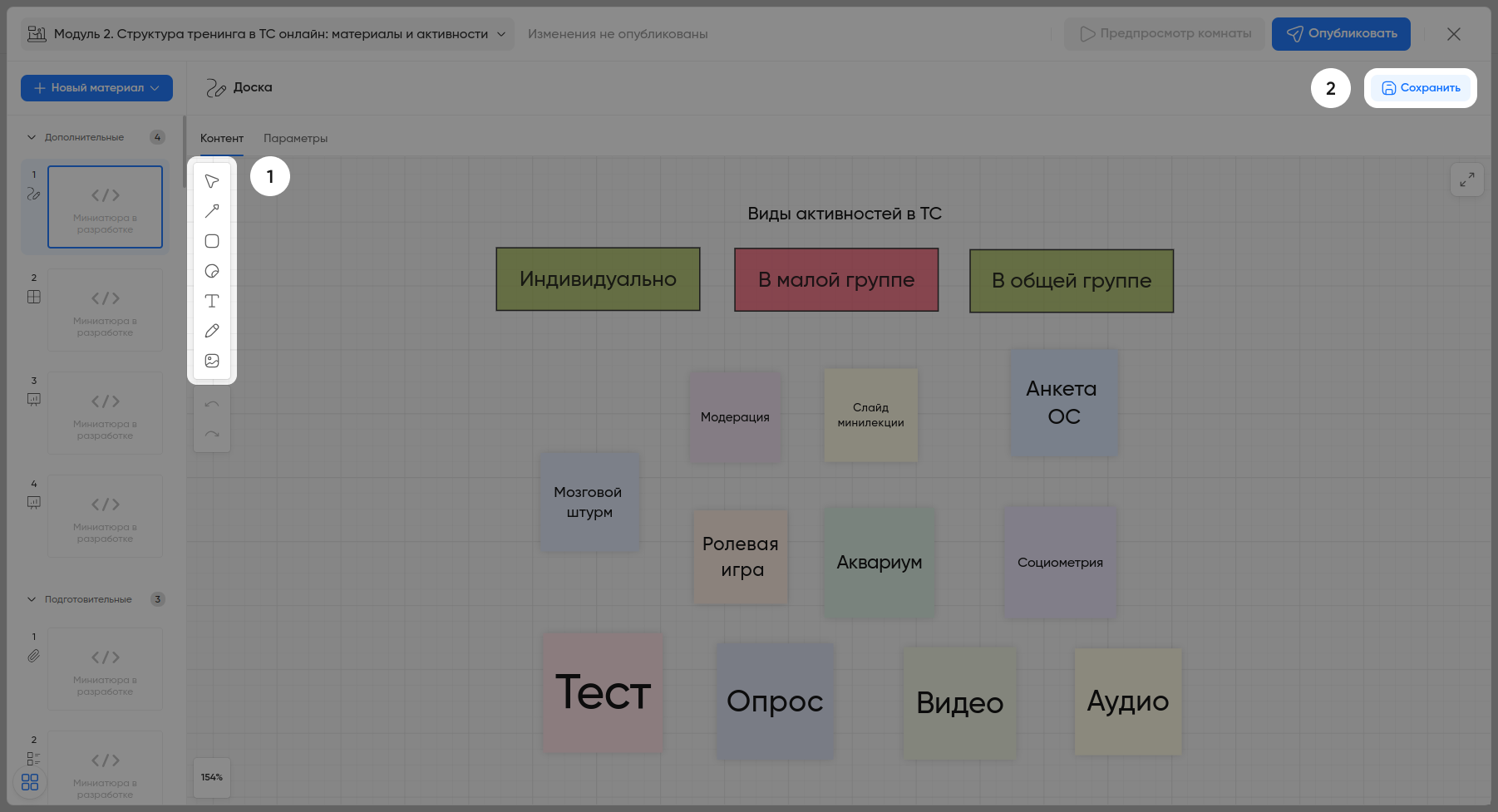
Task: Click the redo arrow icon
Action: (212, 435)
